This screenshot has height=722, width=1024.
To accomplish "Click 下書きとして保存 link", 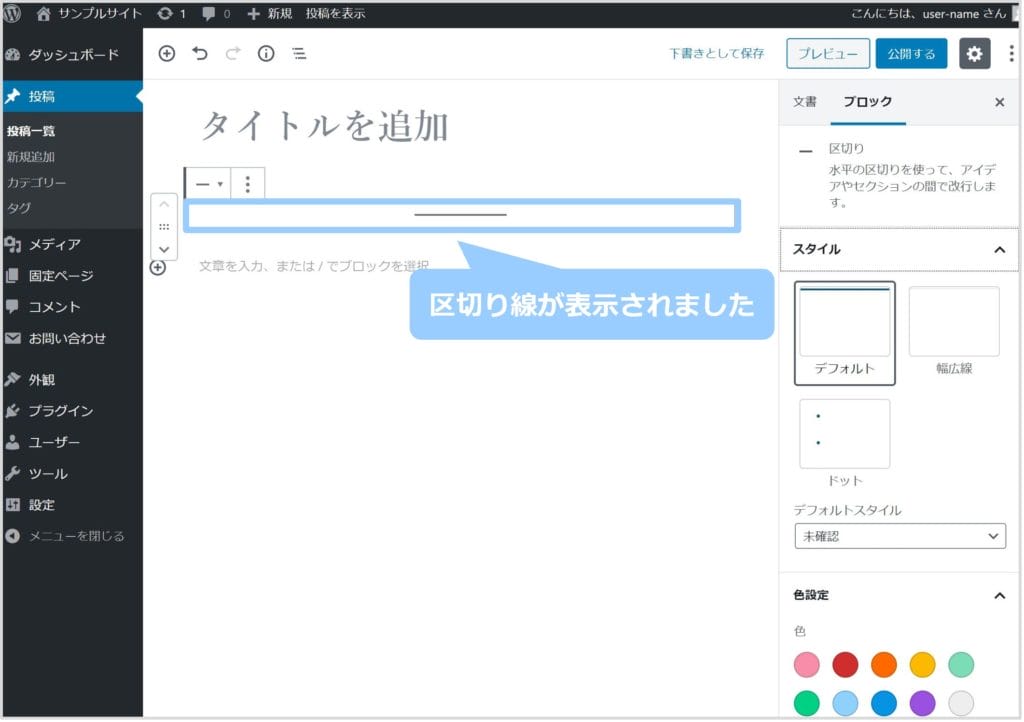I will coord(716,54).
